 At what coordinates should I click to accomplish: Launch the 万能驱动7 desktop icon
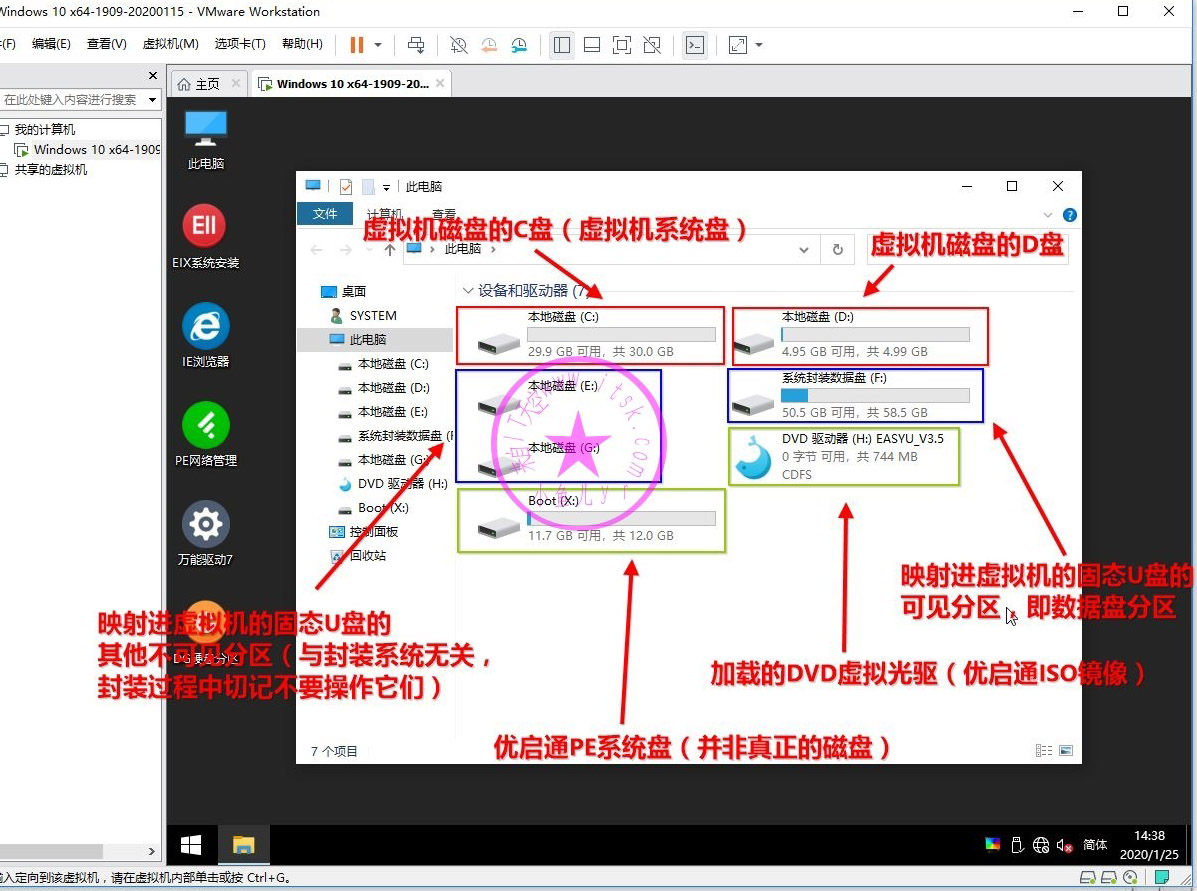(x=205, y=534)
